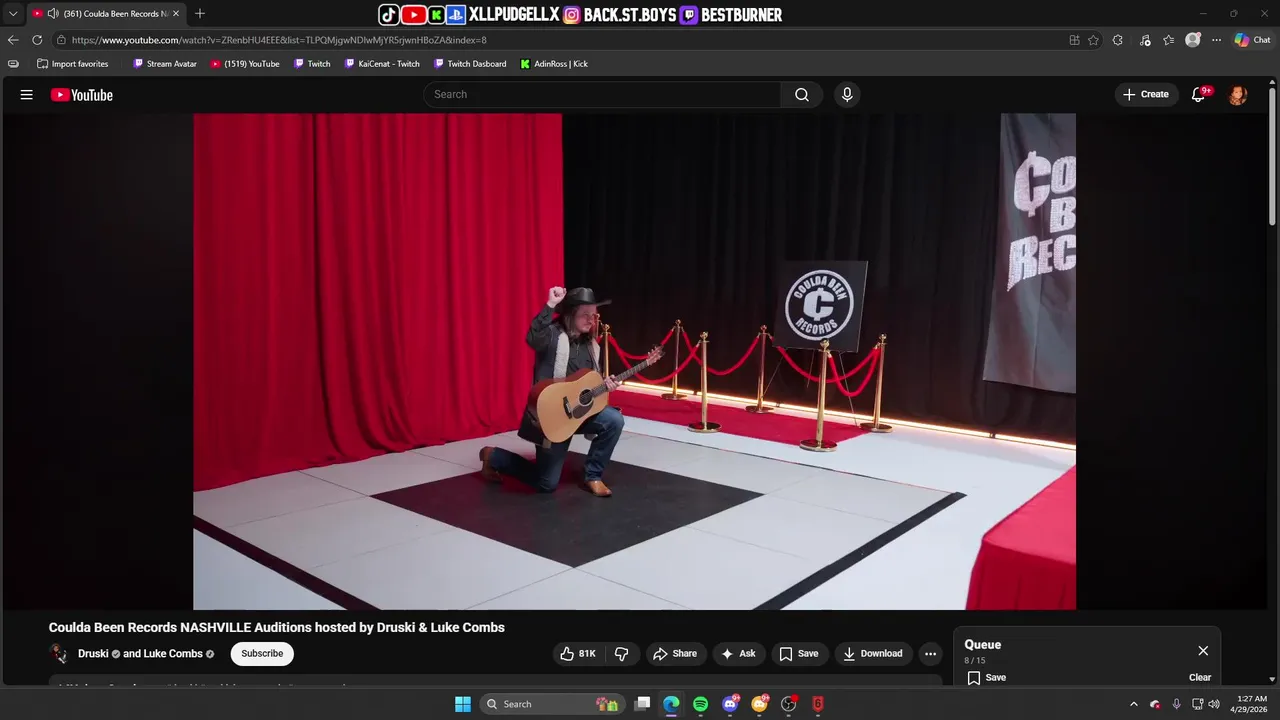Refresh the page
Image resolution: width=1280 pixels, height=720 pixels.
(x=37, y=40)
